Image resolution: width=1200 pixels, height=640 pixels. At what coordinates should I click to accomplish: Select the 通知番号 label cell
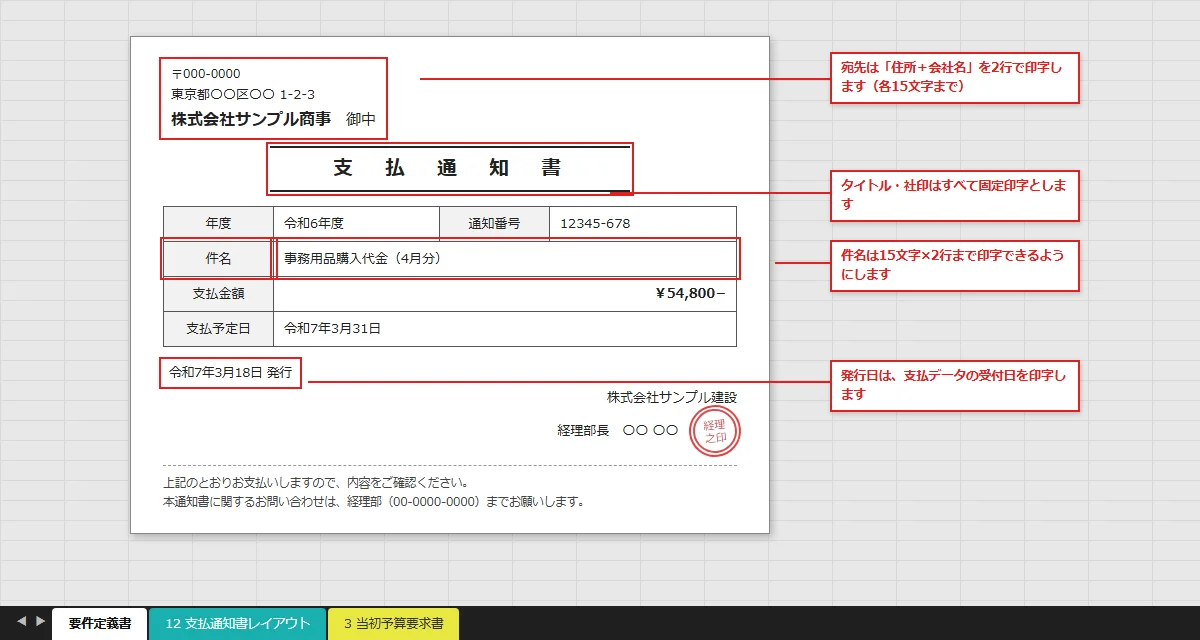tap(494, 223)
